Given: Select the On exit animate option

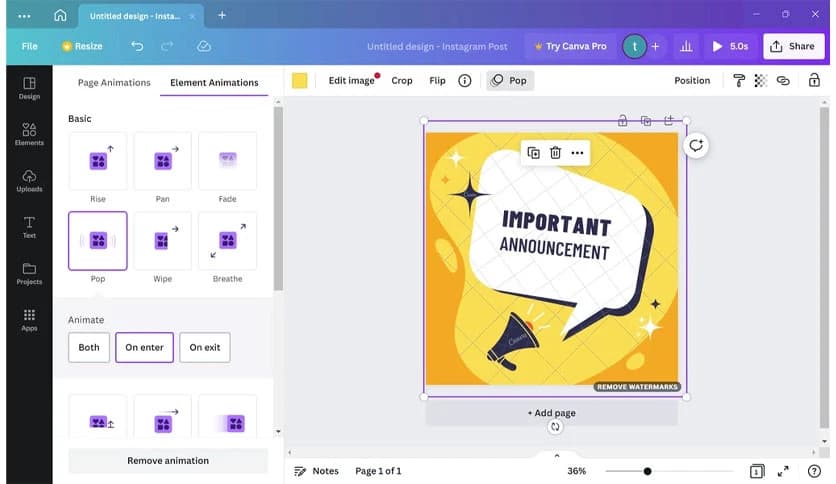Looking at the screenshot, I should [205, 348].
